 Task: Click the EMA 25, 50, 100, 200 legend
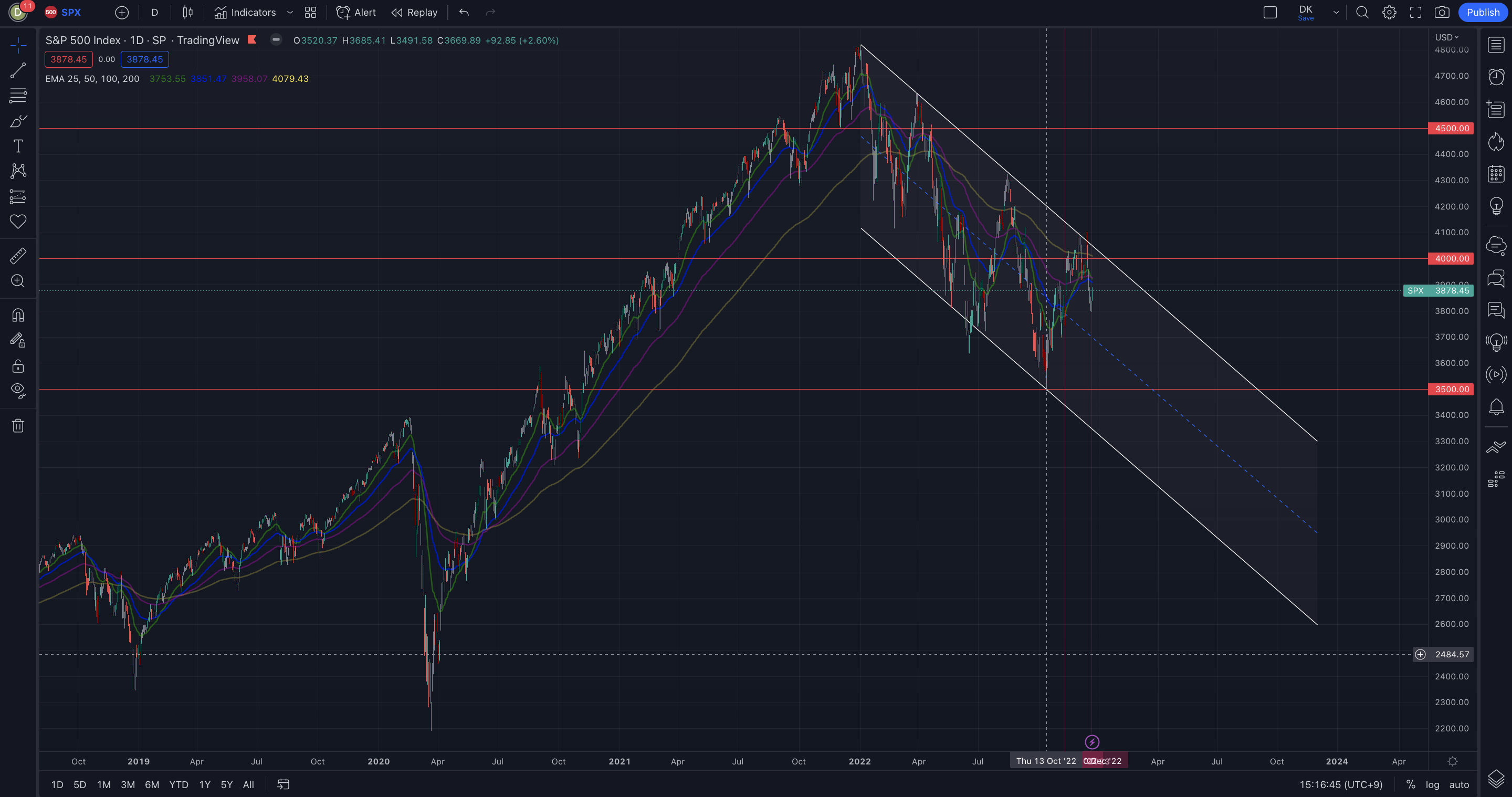click(x=93, y=79)
